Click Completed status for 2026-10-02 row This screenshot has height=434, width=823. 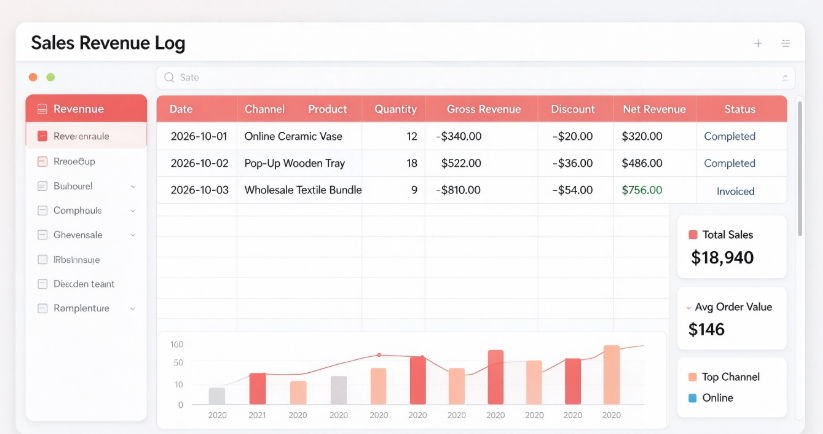point(730,163)
